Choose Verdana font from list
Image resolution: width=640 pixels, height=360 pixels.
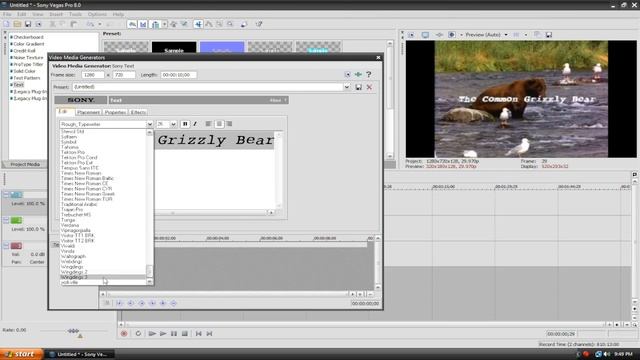[x=103, y=225]
